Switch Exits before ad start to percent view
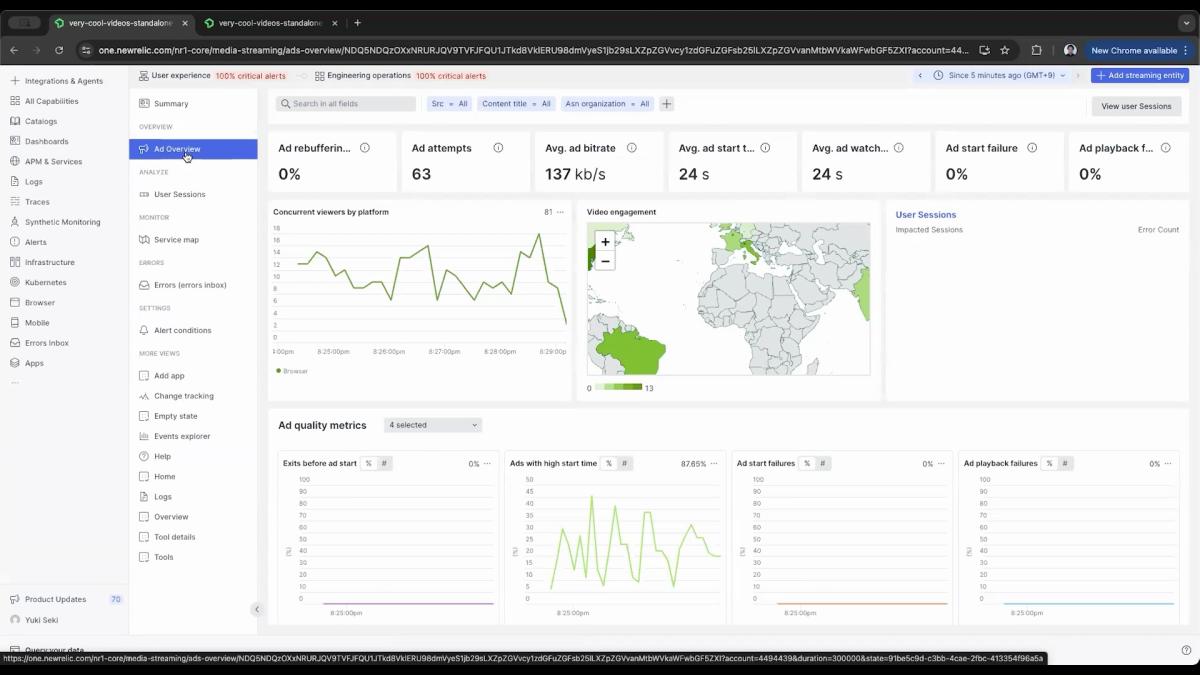This screenshot has height=675, width=1200. click(x=368, y=464)
